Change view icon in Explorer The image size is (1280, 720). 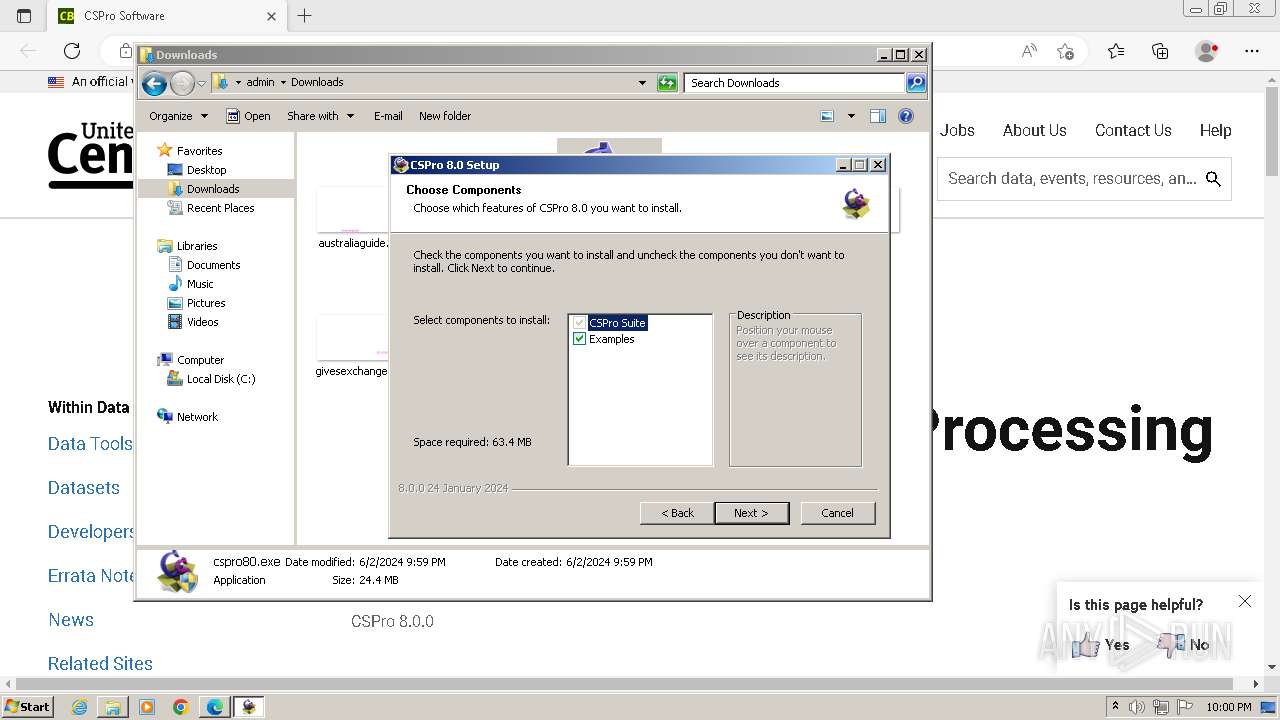[x=827, y=116]
